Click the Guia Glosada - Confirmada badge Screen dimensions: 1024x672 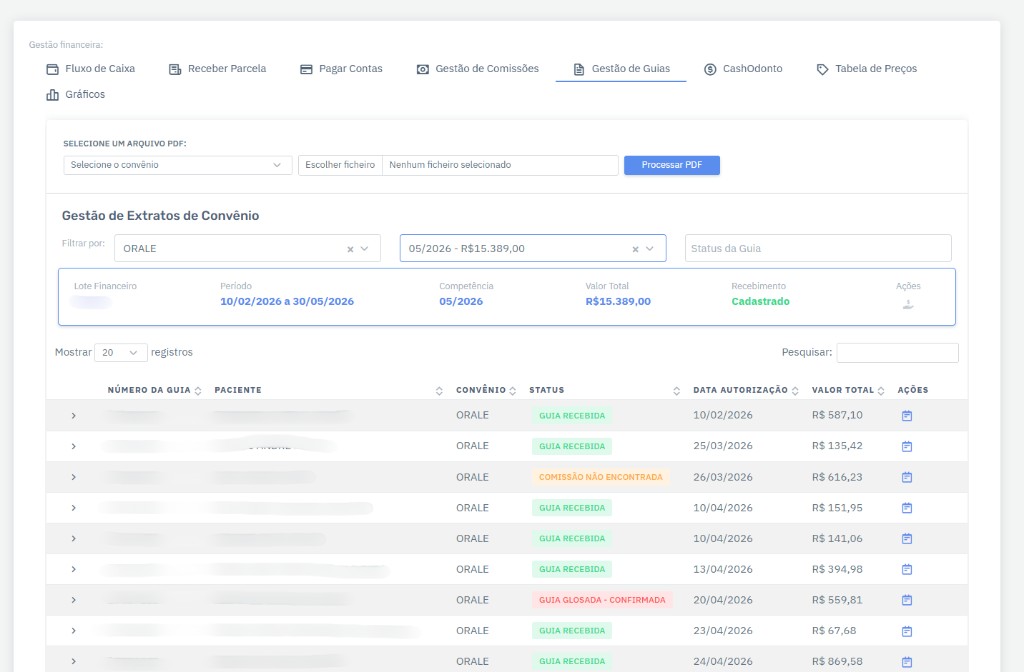click(x=602, y=600)
